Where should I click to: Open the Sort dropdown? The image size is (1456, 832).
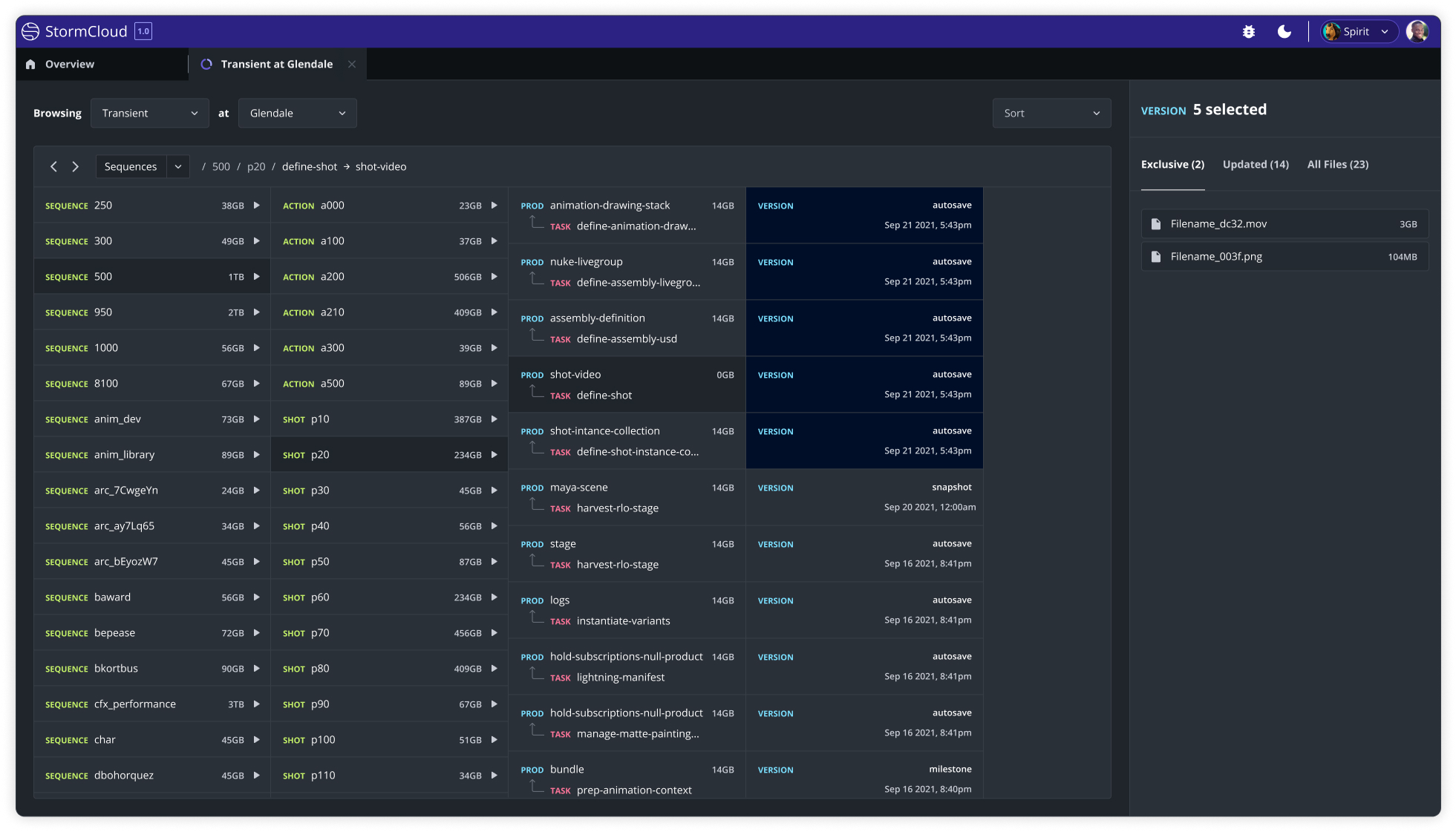point(1051,114)
